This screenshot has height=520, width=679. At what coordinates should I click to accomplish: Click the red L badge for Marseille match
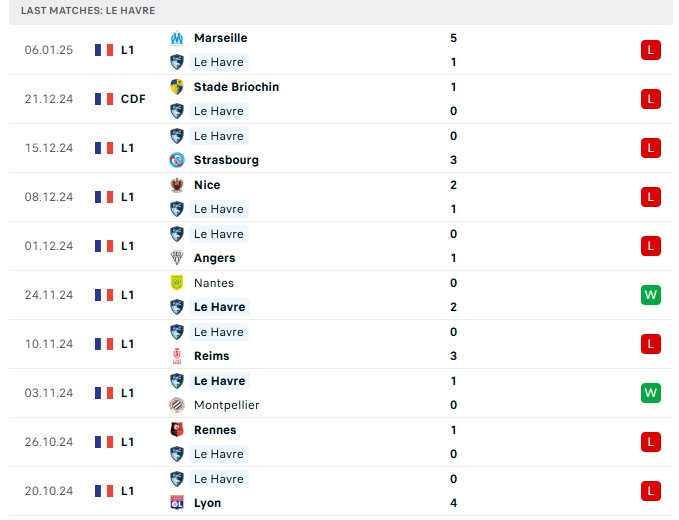[651, 50]
